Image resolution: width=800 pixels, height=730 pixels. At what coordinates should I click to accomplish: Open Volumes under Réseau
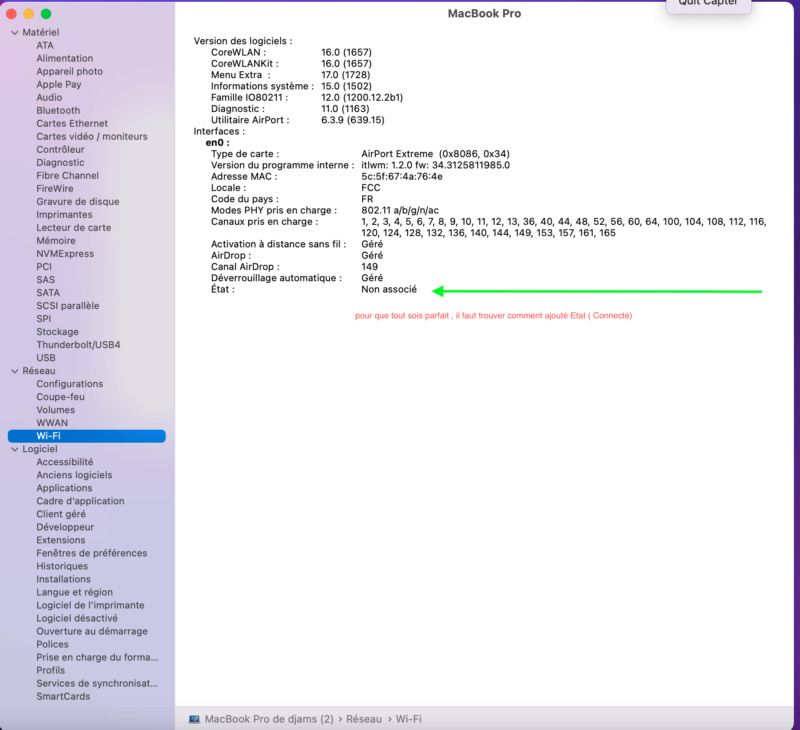pos(55,410)
